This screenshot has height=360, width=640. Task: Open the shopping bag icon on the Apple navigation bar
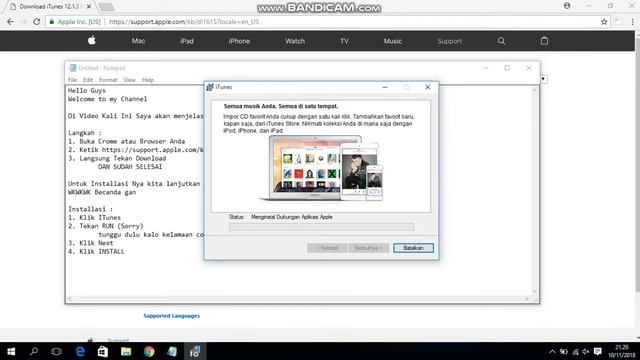coord(544,40)
